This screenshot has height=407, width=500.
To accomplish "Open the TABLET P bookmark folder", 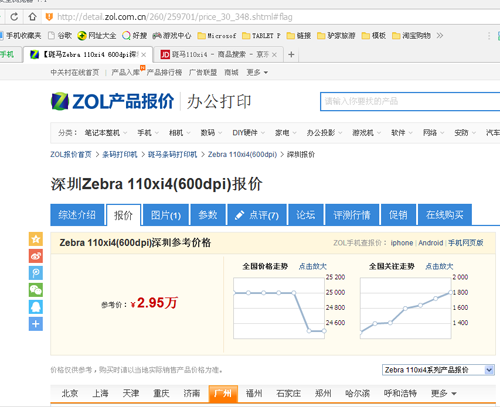I will (261, 35).
